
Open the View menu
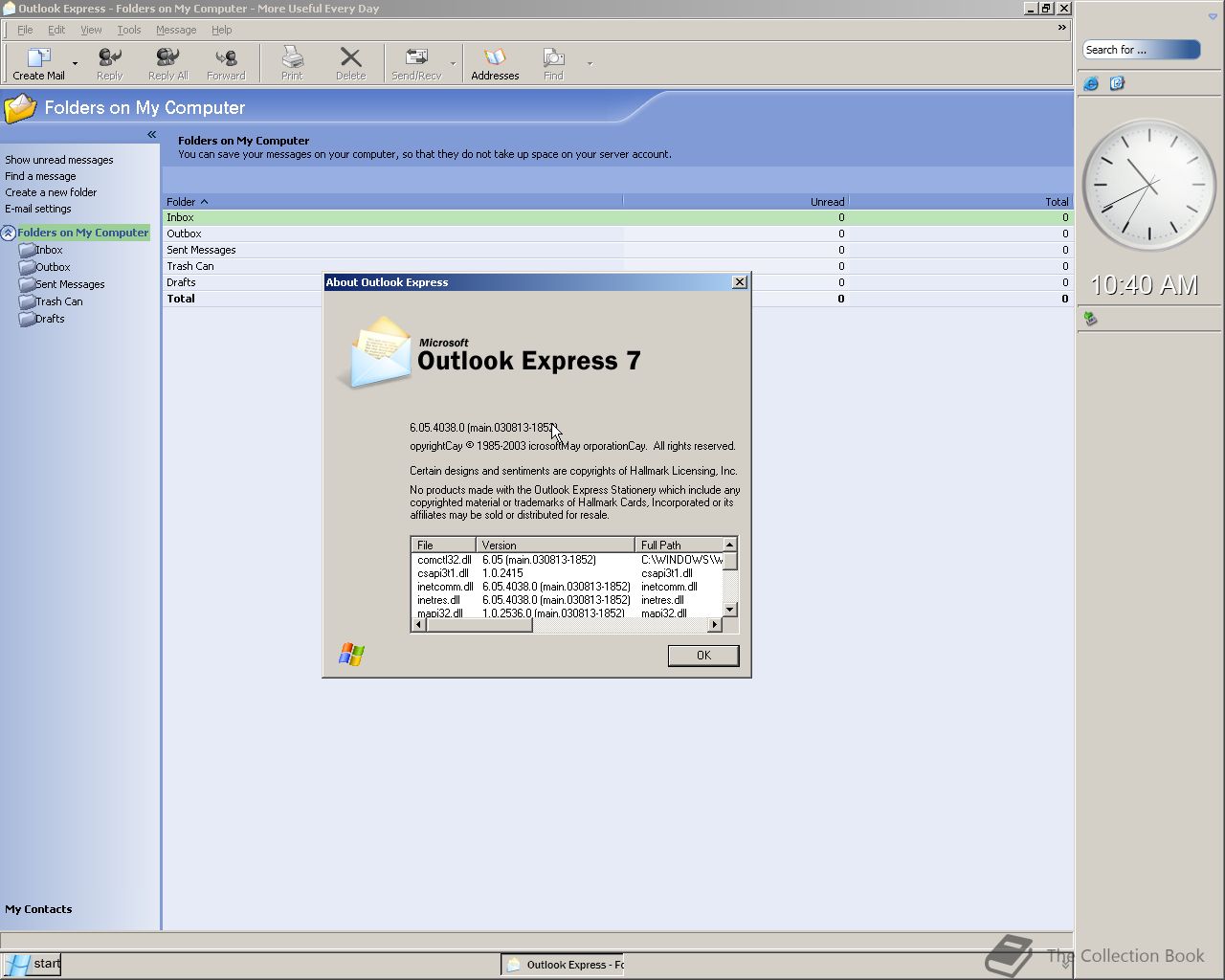(91, 30)
